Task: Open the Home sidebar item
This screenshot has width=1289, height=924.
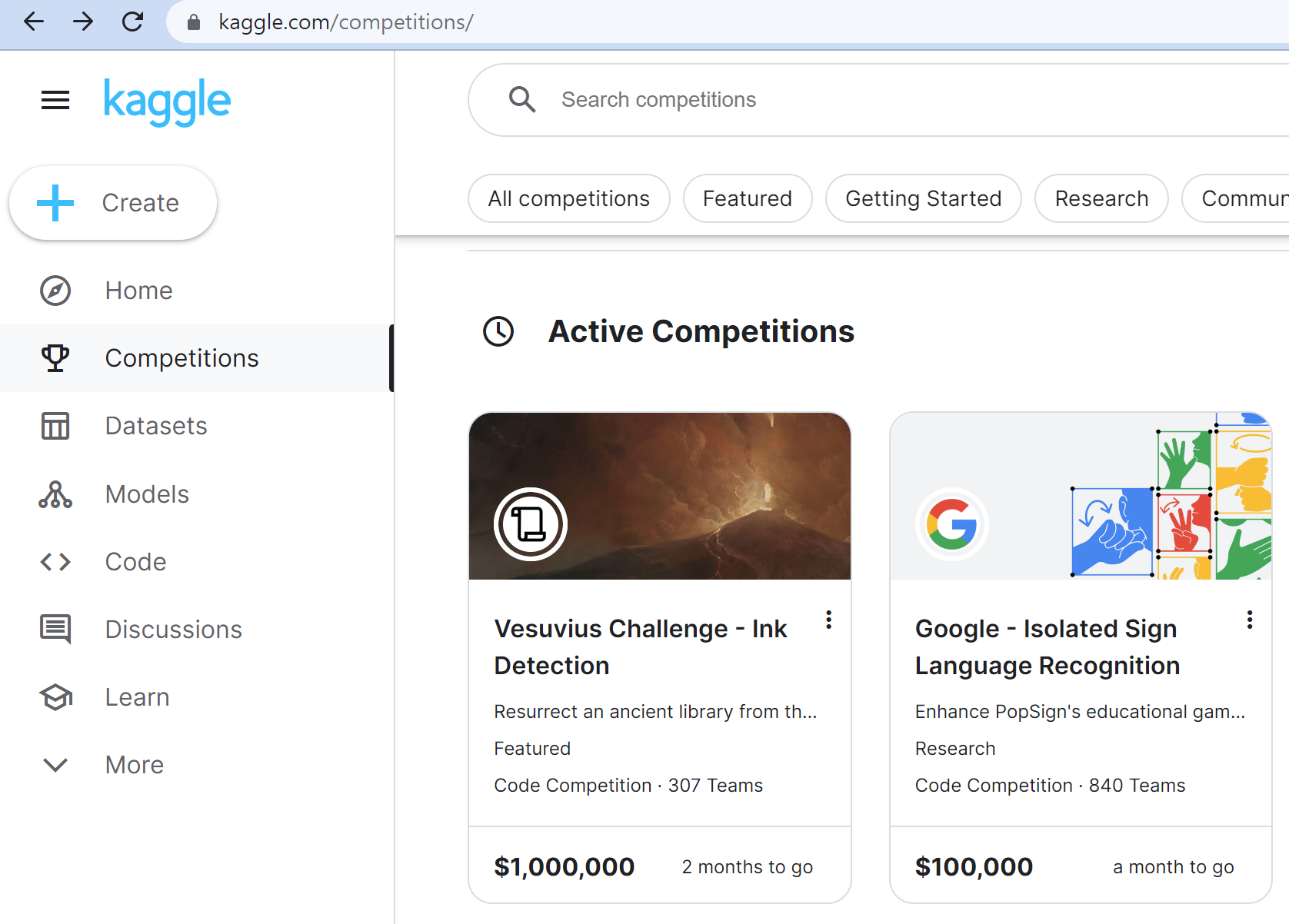Action: pos(197,291)
